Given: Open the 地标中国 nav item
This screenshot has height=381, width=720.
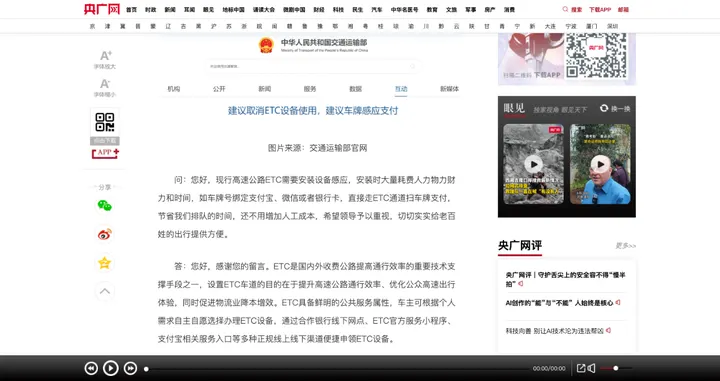Looking at the screenshot, I should point(233,10).
